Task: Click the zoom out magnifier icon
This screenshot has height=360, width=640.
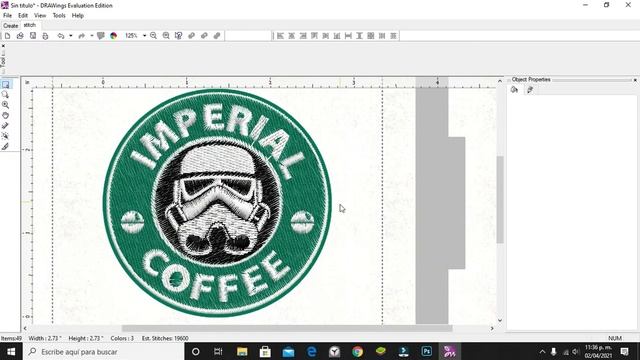Action: pyautogui.click(x=153, y=36)
